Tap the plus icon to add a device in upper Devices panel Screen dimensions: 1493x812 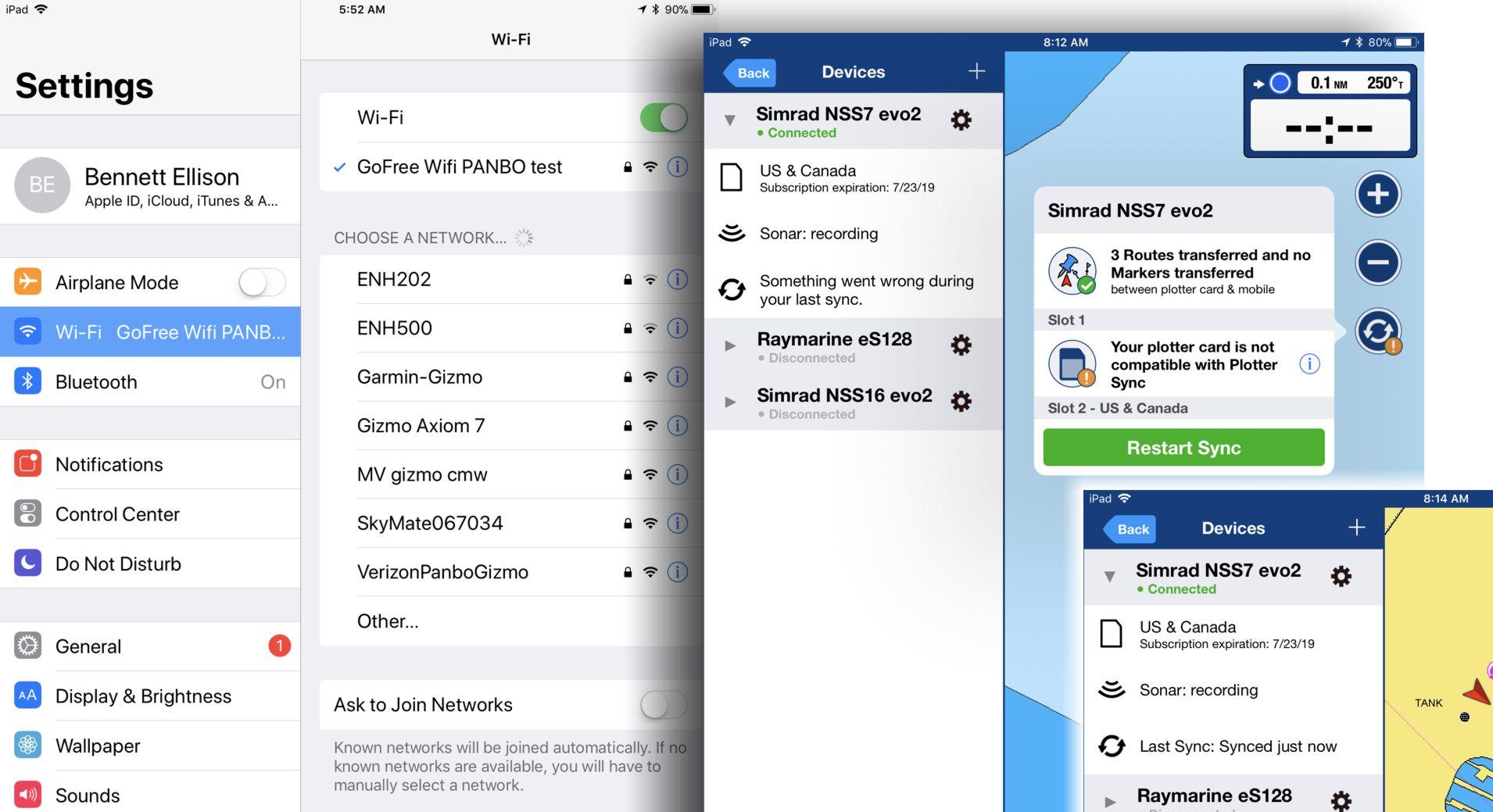click(976, 71)
